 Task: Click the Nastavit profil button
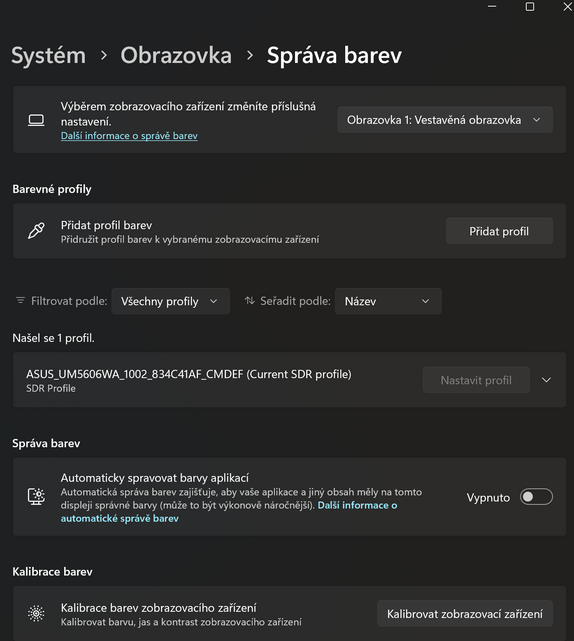click(x=476, y=380)
